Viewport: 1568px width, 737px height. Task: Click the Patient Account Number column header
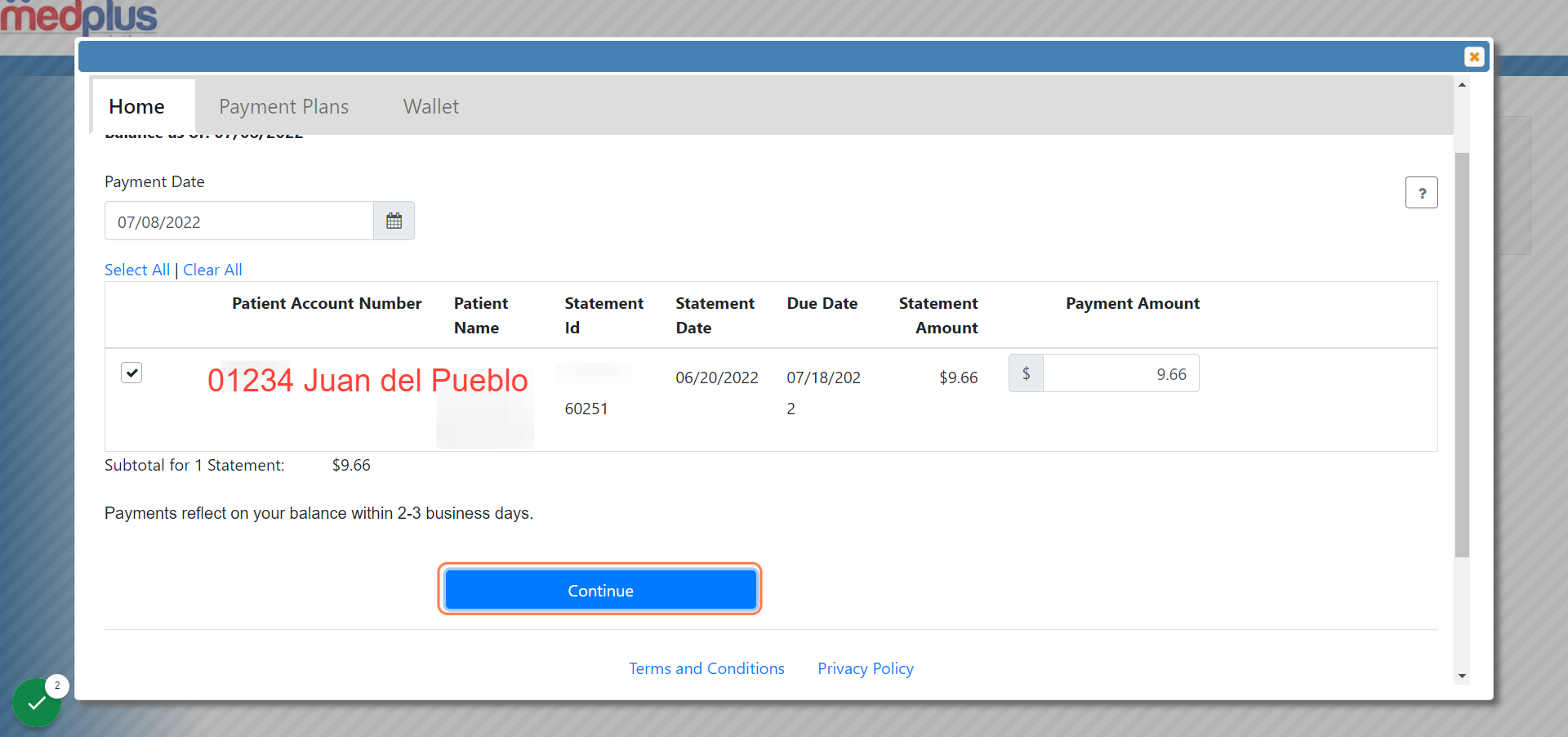[x=327, y=303]
